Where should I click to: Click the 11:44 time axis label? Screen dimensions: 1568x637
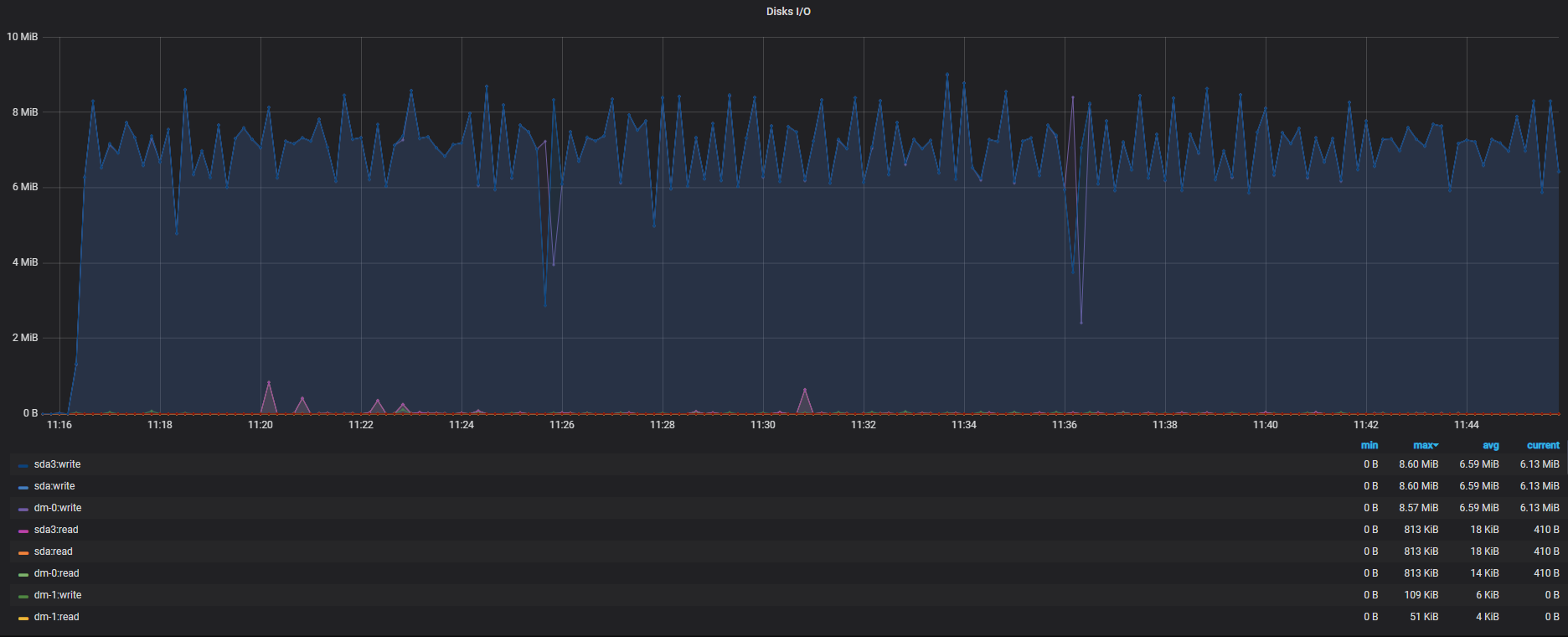(1467, 425)
